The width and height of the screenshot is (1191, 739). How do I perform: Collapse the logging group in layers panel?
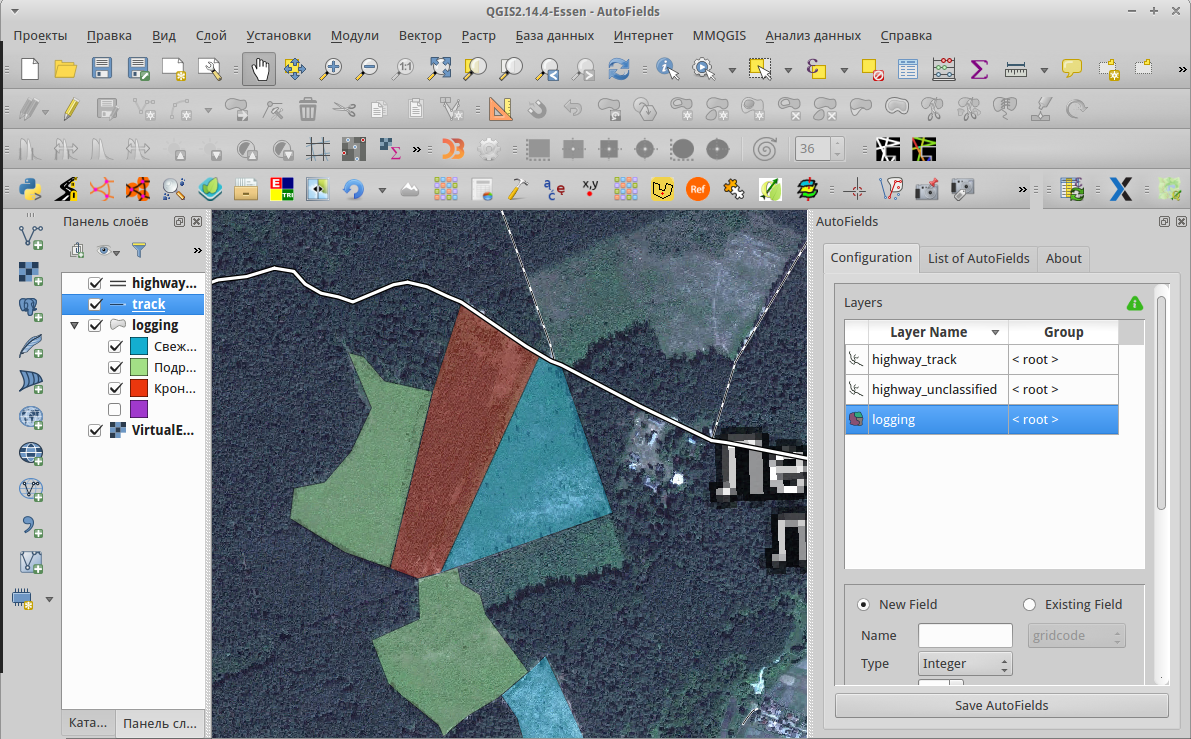click(x=74, y=325)
